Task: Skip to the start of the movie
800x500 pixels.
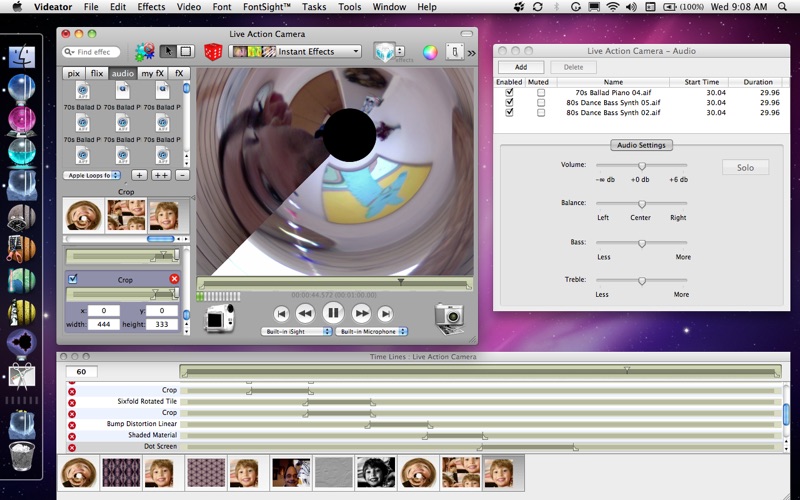Action: 281,314
